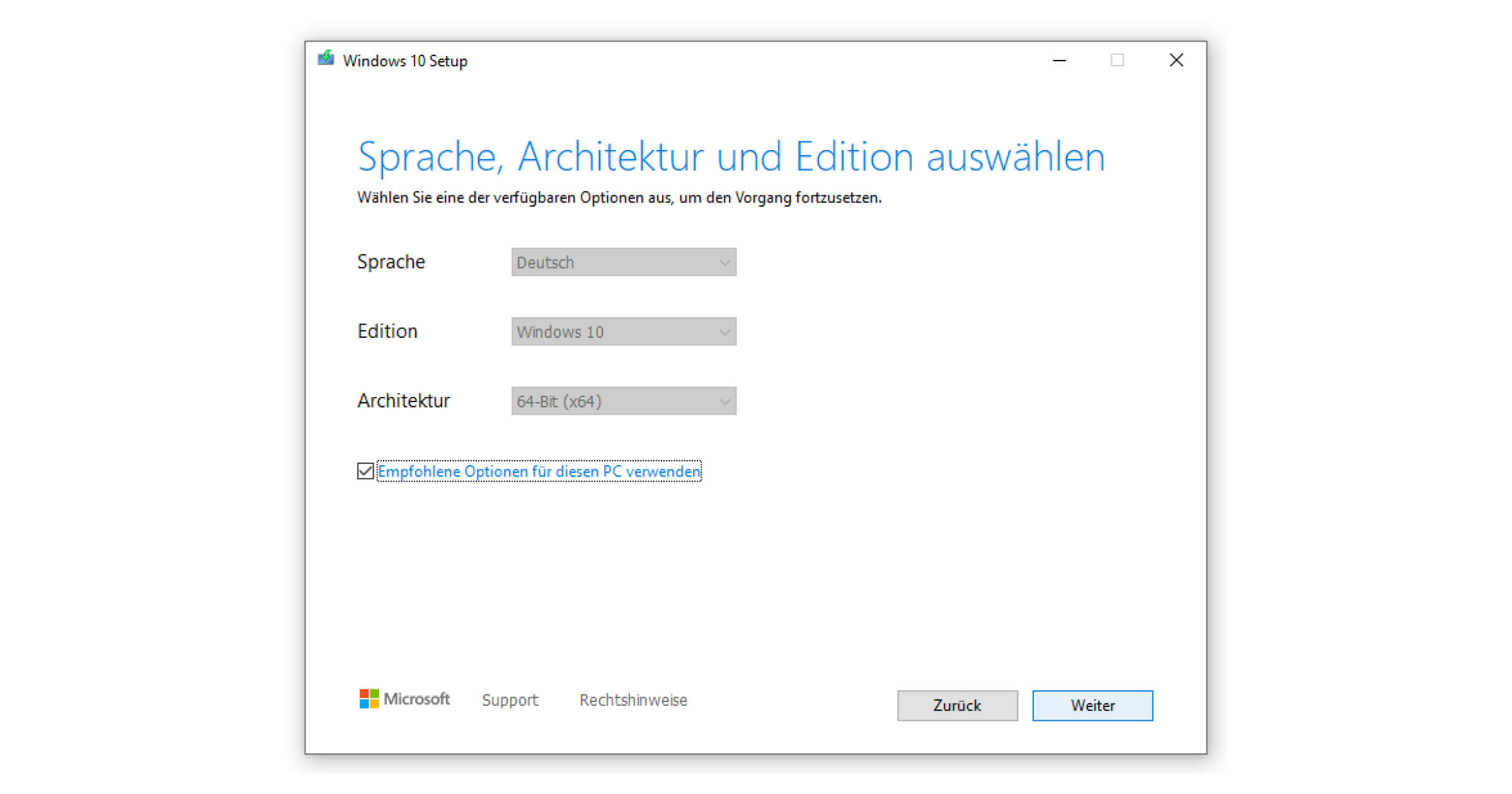Open the Rechtshinweise link
1512x794 pixels.
(633, 700)
